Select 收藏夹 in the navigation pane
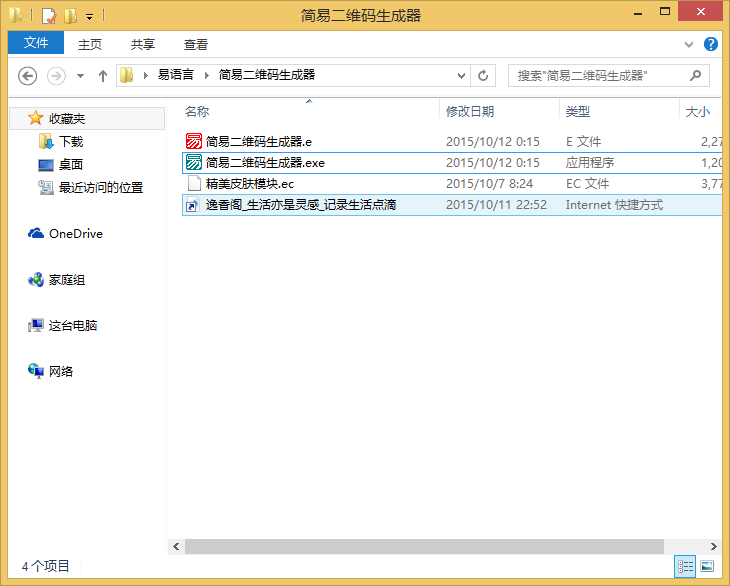Viewport: 730px width, 586px height. pos(88,118)
